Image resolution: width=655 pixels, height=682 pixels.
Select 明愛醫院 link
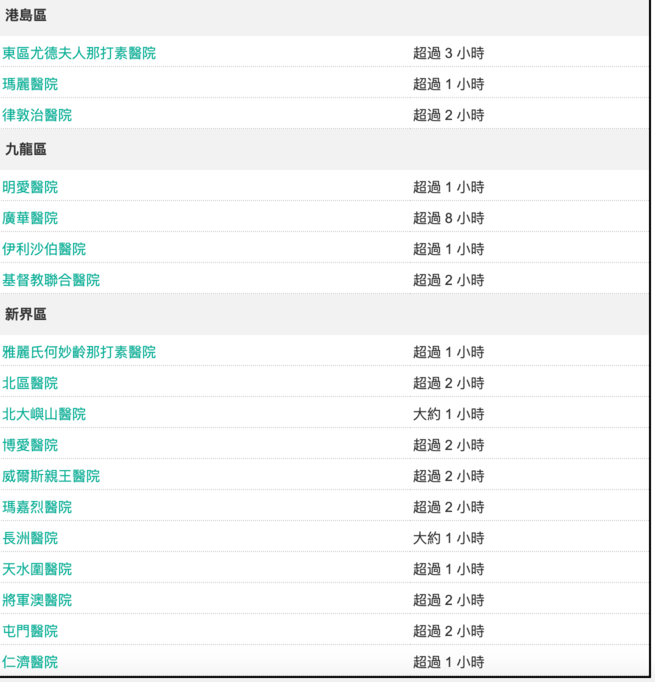point(30,187)
